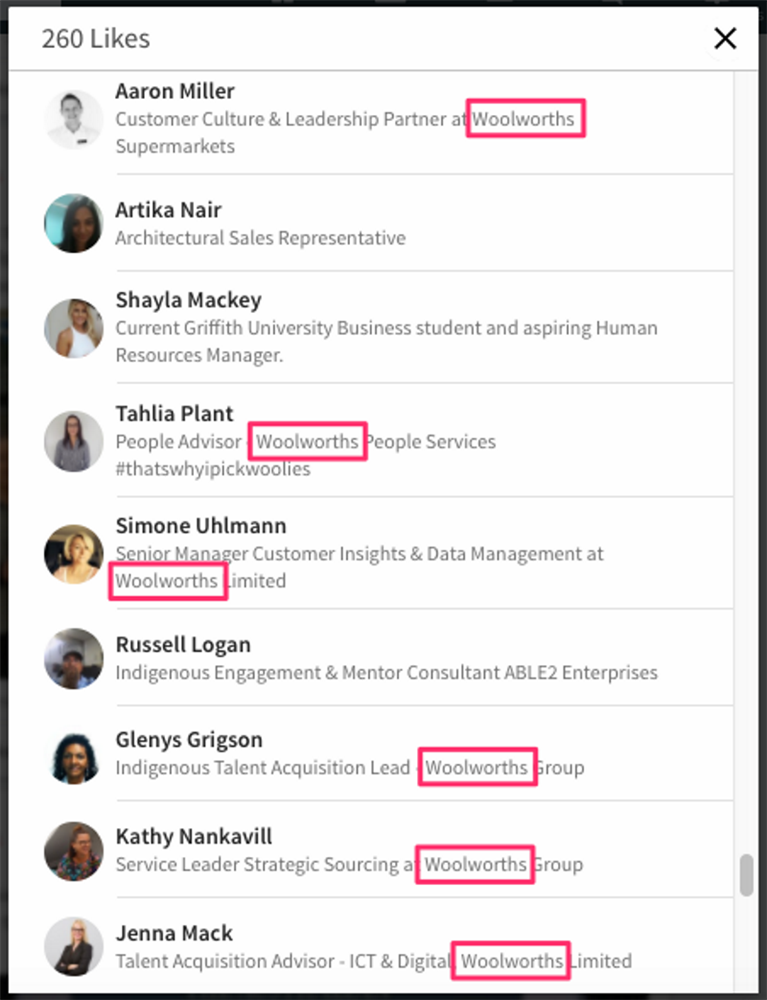
Task: Open Glenys Grigson's profile photo
Action: (x=74, y=754)
